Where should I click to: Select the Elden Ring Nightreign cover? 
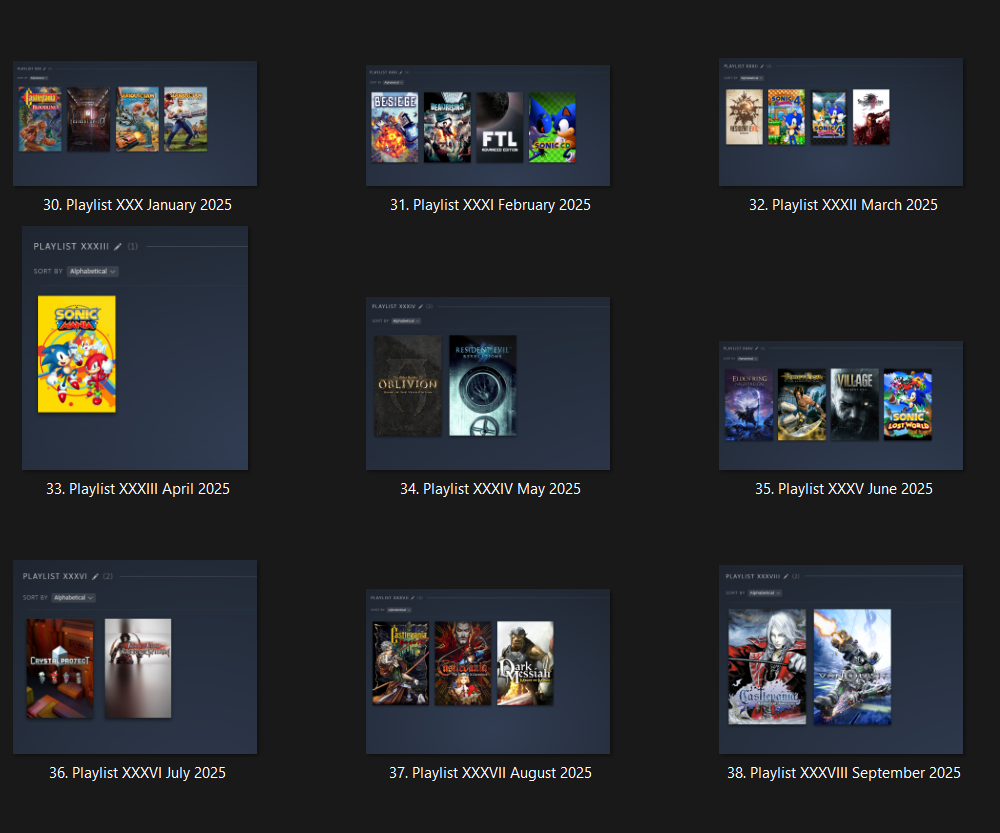click(x=749, y=404)
